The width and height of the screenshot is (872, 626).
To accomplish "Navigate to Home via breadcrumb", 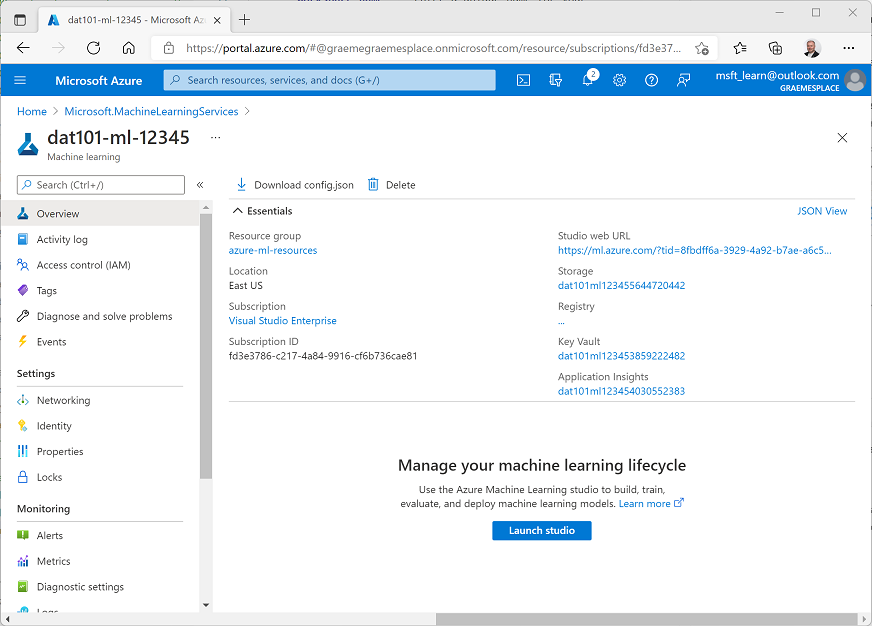I will [31, 111].
